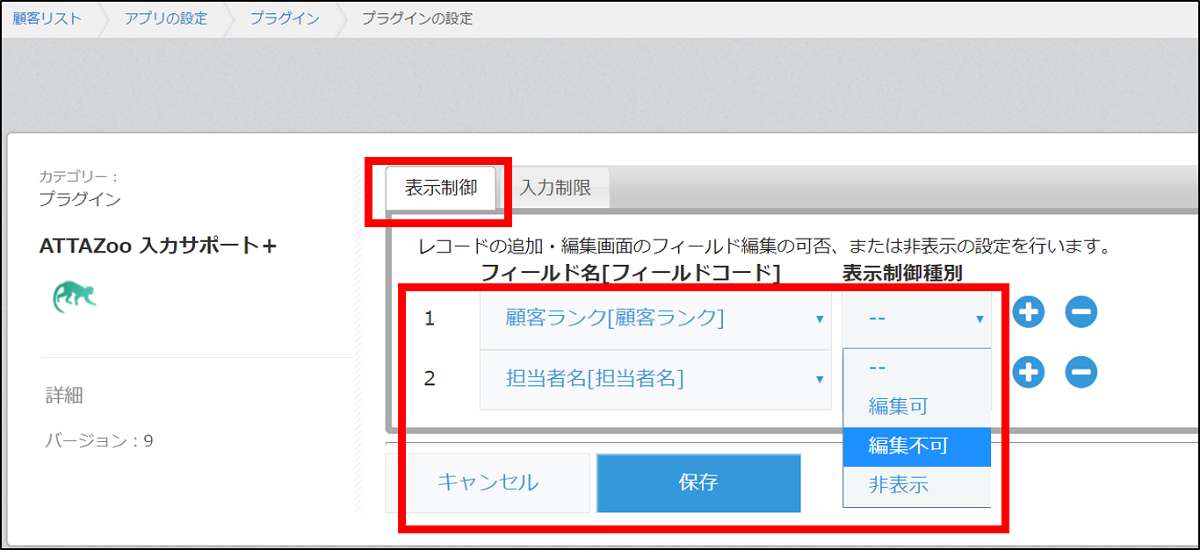The width and height of the screenshot is (1200, 550).
Task: Remove the 顧客ランク row with minus icon
Action: click(x=1080, y=313)
